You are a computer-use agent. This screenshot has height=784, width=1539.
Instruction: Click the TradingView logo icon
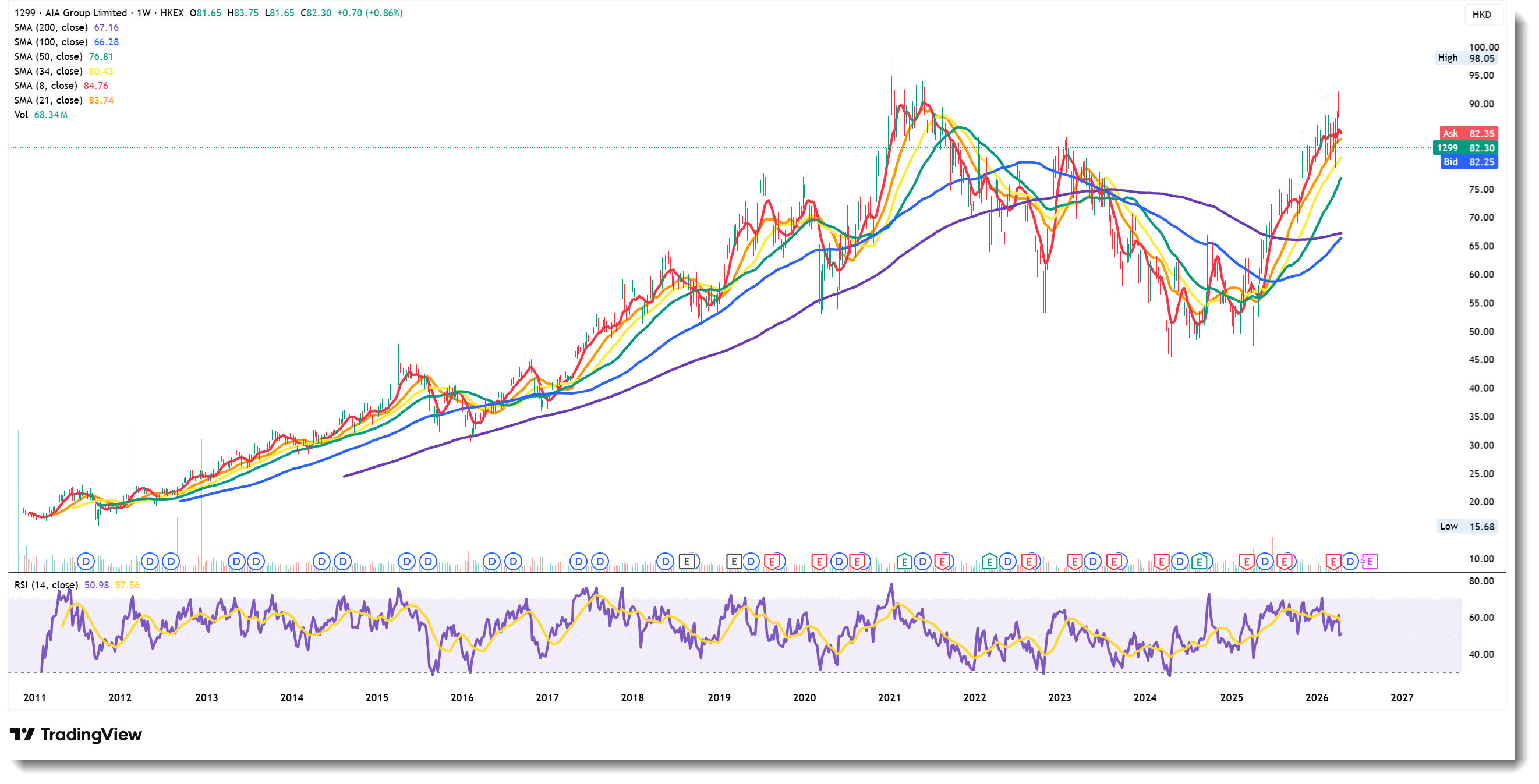[x=22, y=734]
